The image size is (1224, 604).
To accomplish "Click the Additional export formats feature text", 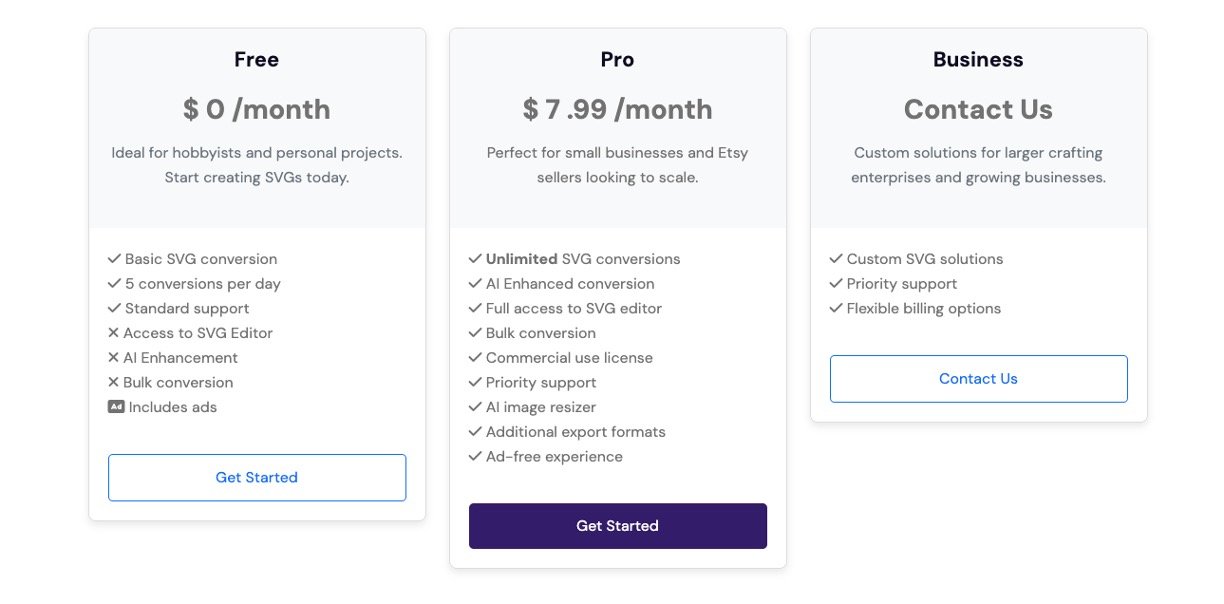I will 576,432.
